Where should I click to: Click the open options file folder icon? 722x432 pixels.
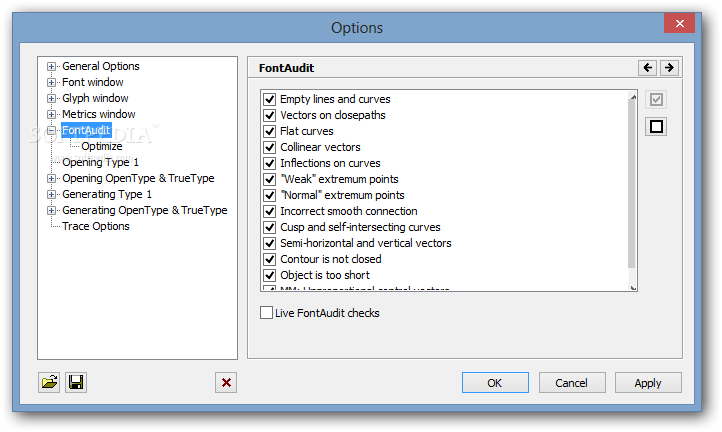pos(49,382)
